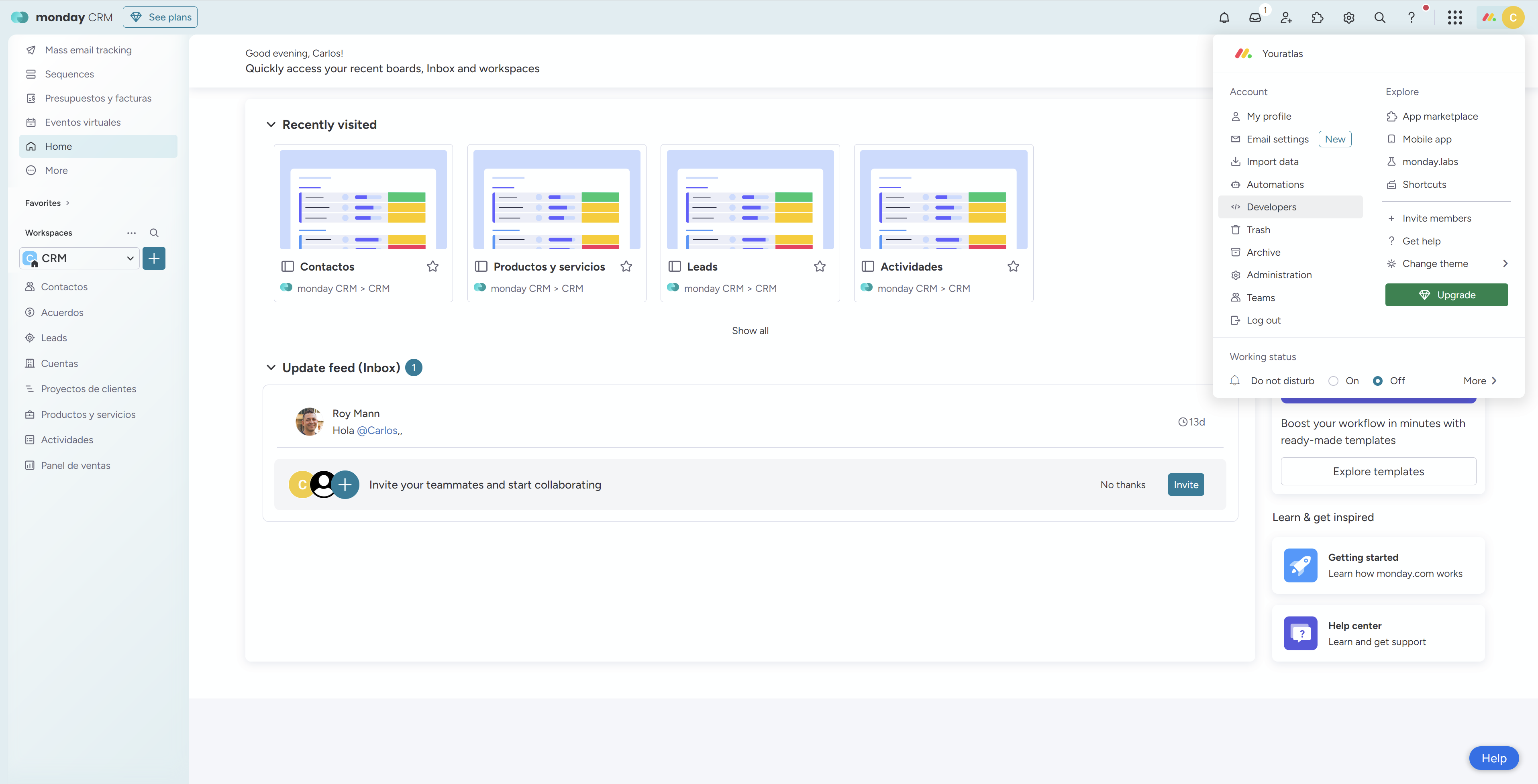This screenshot has width=1538, height=784.
Task: Star the Productos y servicios board
Action: 626,266
